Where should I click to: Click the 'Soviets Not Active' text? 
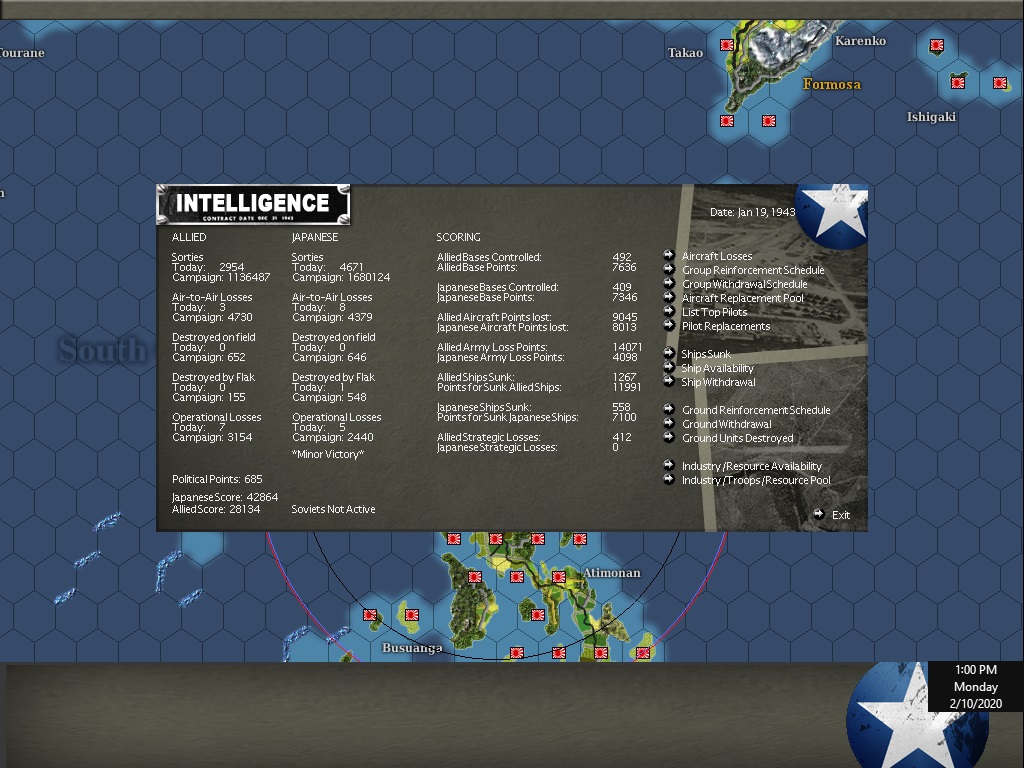(333, 509)
